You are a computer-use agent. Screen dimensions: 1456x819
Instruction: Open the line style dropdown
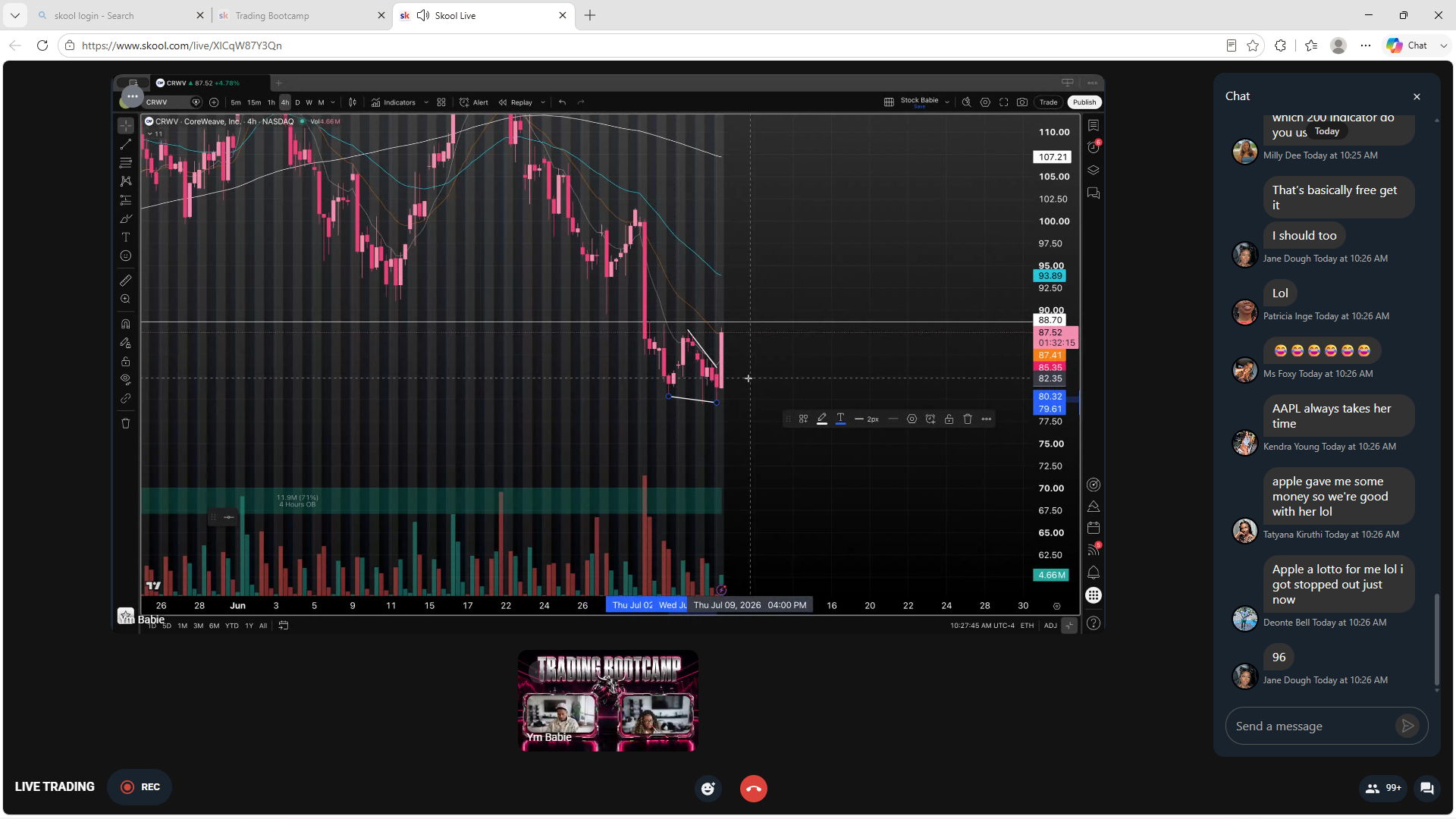coord(893,419)
